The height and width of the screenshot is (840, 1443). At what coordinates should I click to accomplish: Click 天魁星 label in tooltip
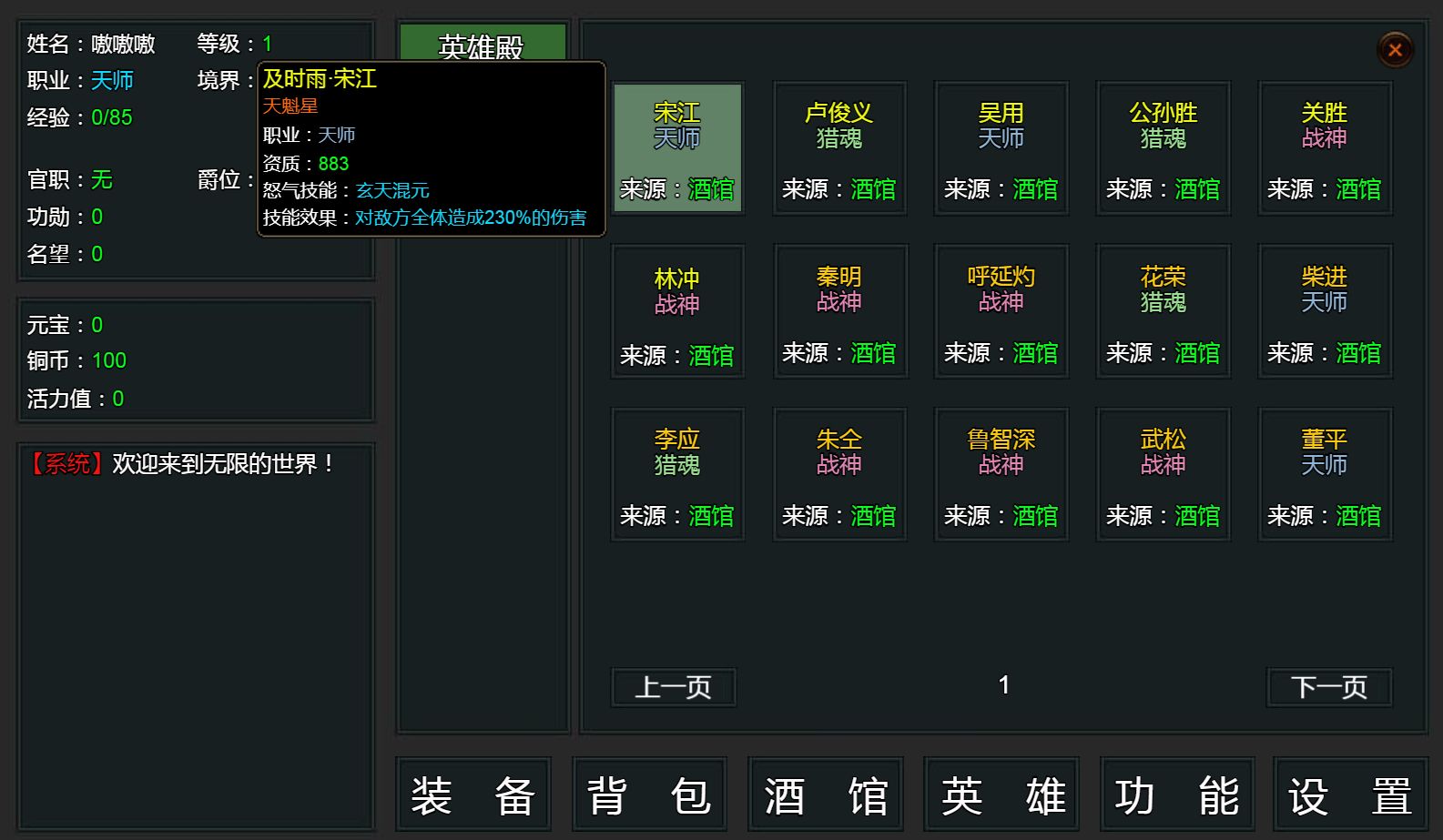[x=290, y=106]
